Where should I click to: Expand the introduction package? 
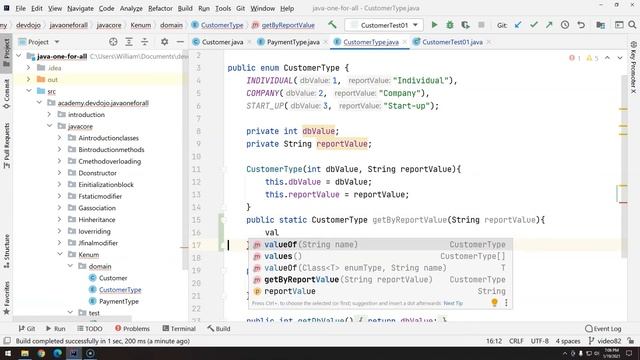49,114
